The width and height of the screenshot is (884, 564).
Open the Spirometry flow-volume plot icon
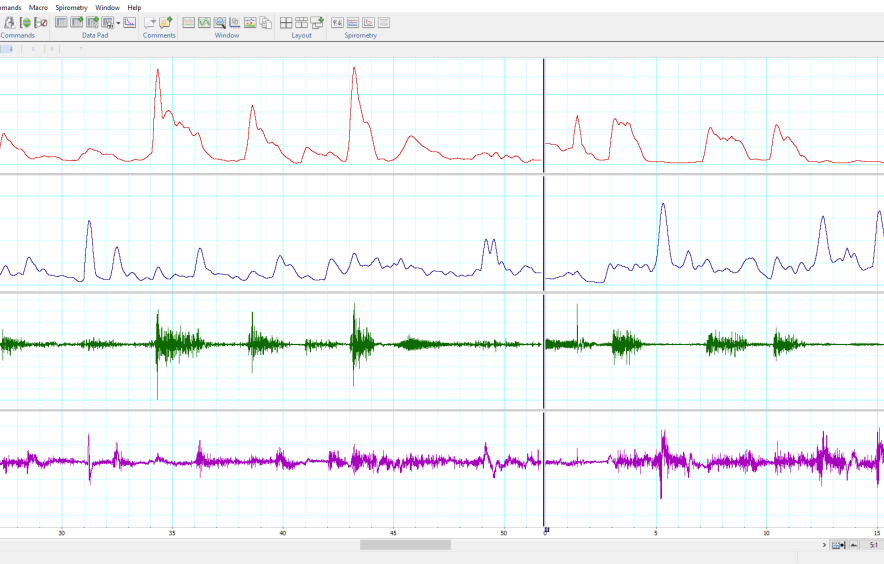pyautogui.click(x=368, y=23)
